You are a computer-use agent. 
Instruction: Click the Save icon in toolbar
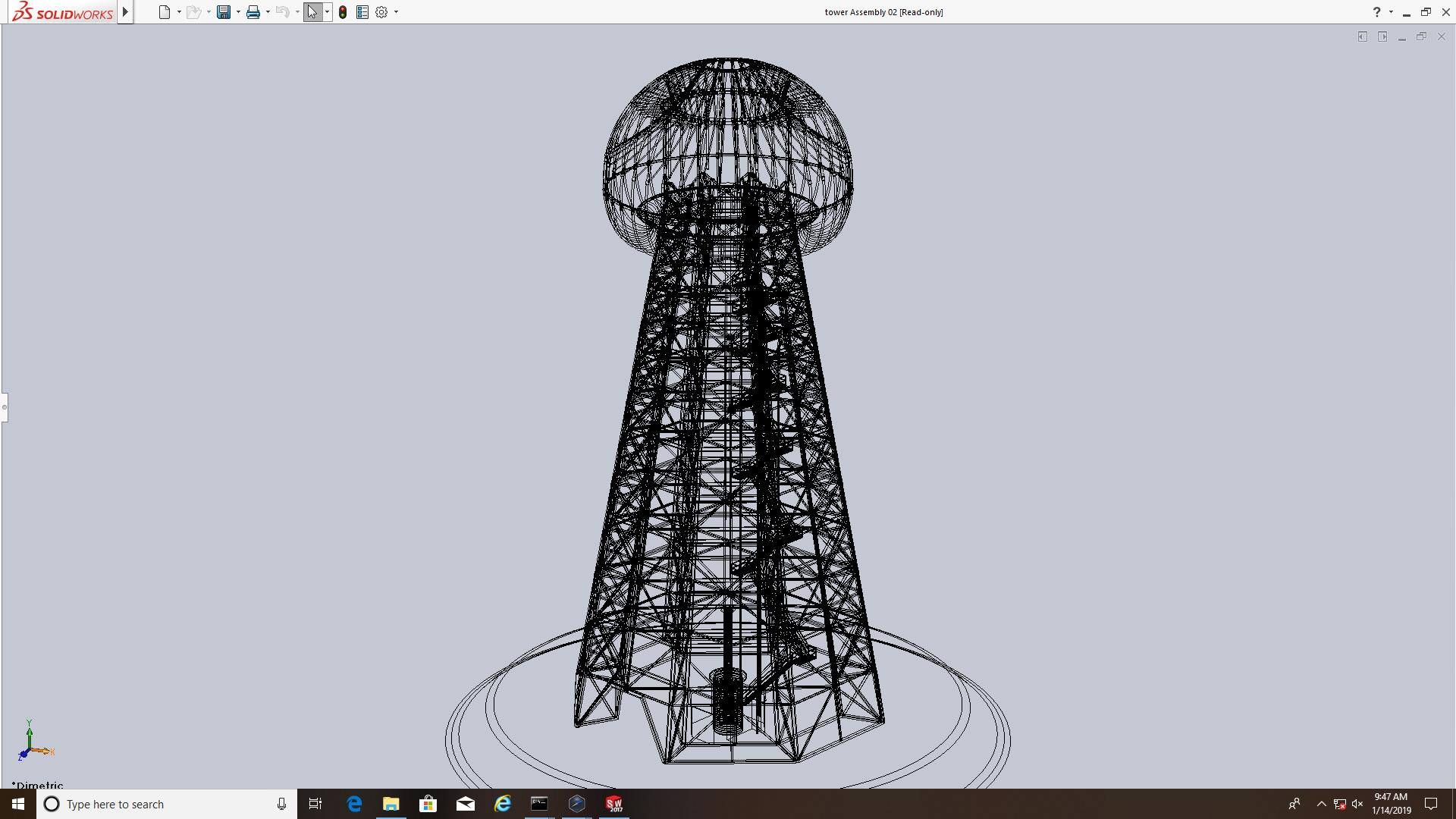tap(223, 12)
